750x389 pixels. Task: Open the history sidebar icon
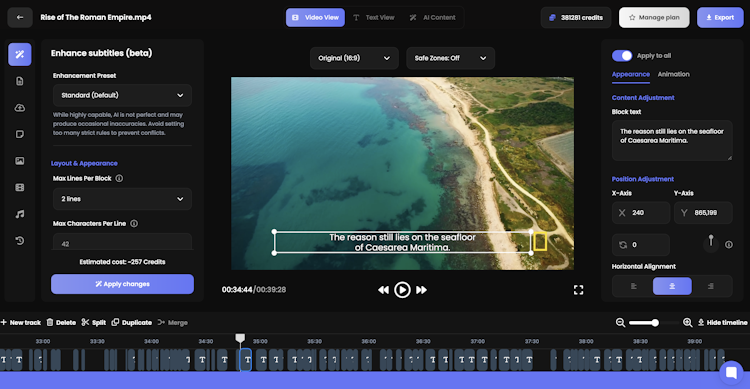[20, 241]
